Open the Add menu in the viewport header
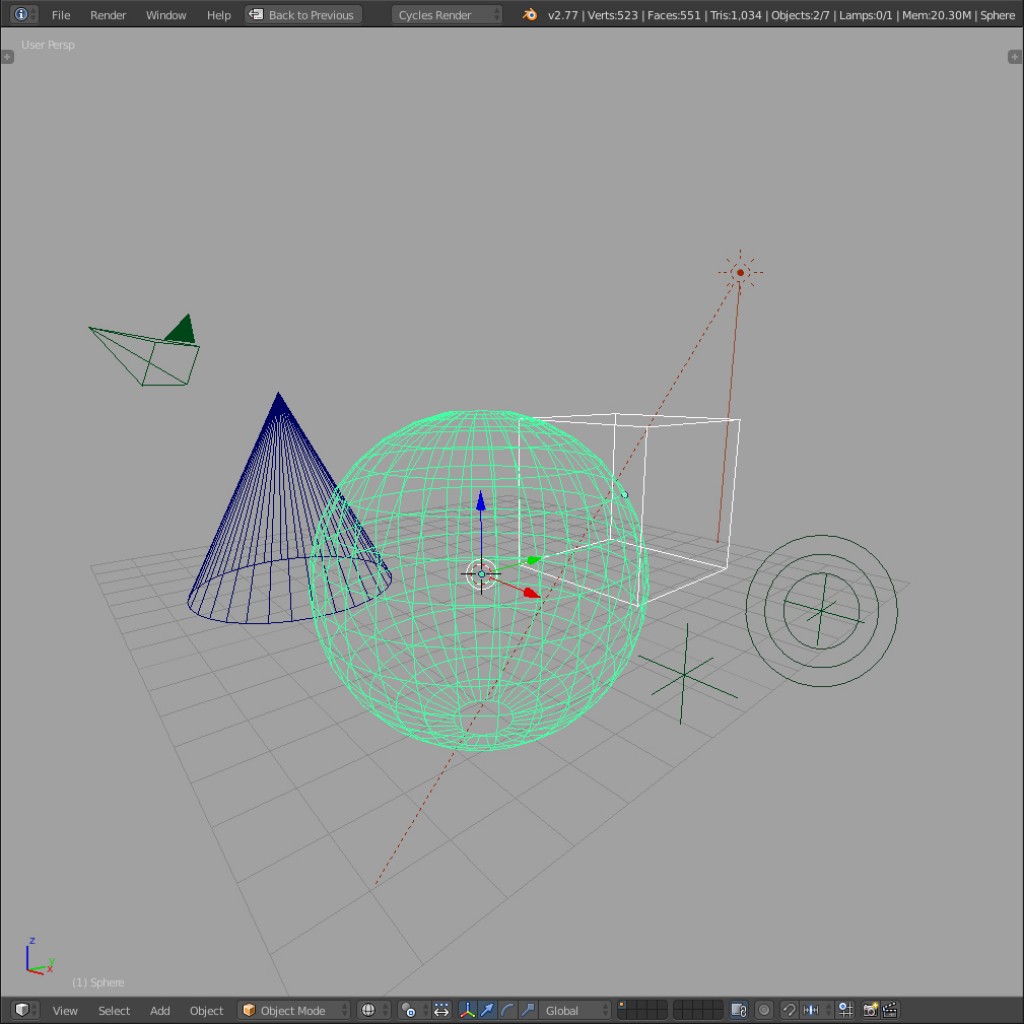Viewport: 1024px width, 1024px height. click(159, 1011)
